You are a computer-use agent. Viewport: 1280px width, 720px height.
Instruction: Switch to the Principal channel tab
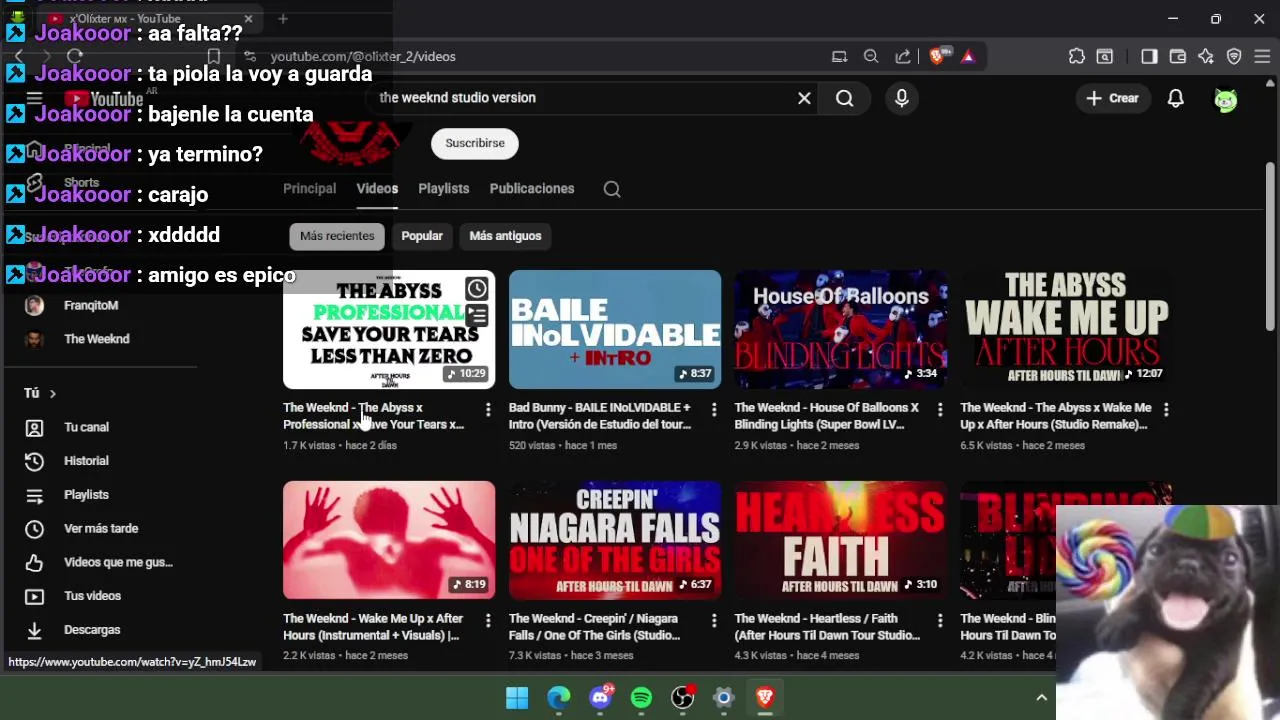[310, 188]
